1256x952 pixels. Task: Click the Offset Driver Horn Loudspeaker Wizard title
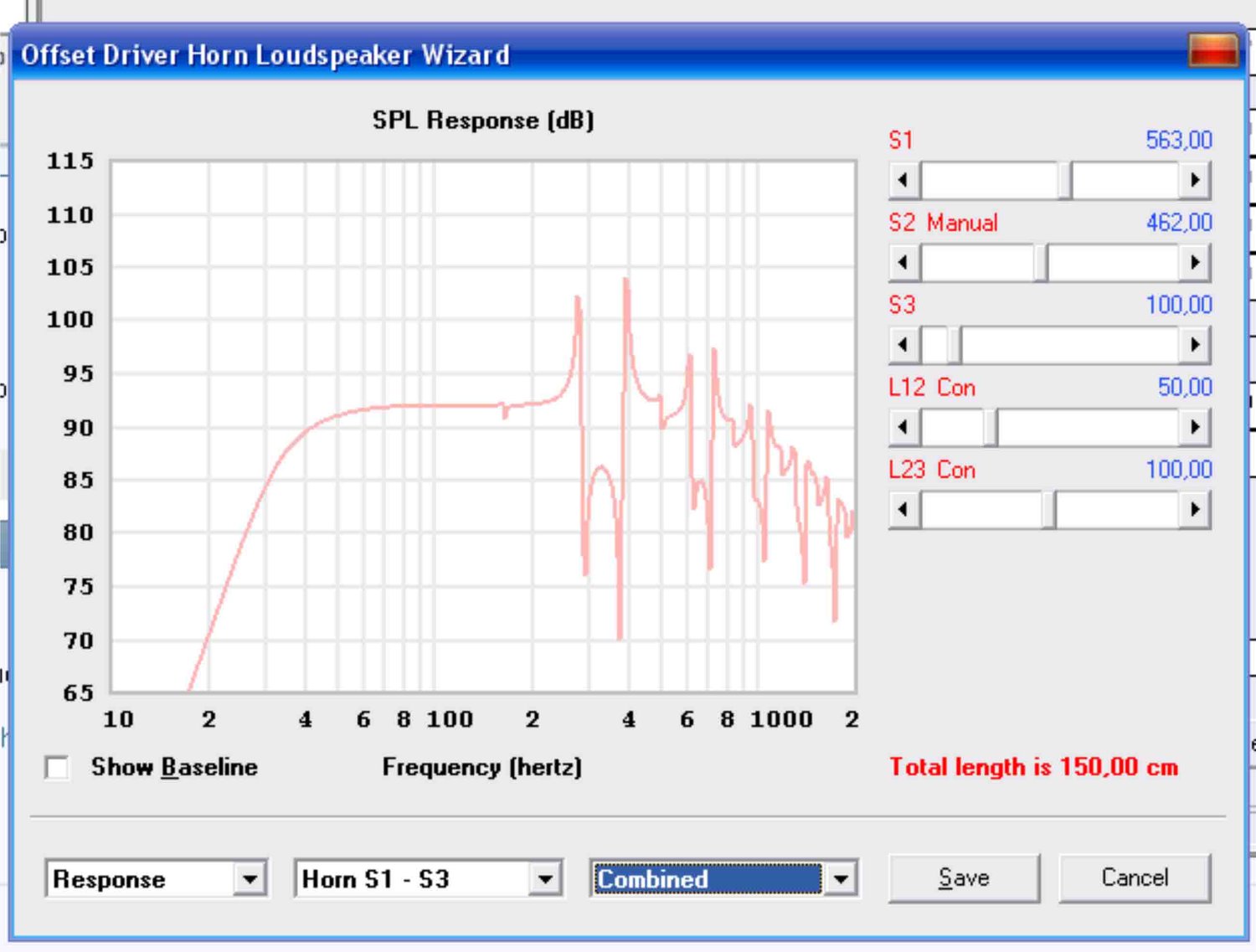[265, 55]
